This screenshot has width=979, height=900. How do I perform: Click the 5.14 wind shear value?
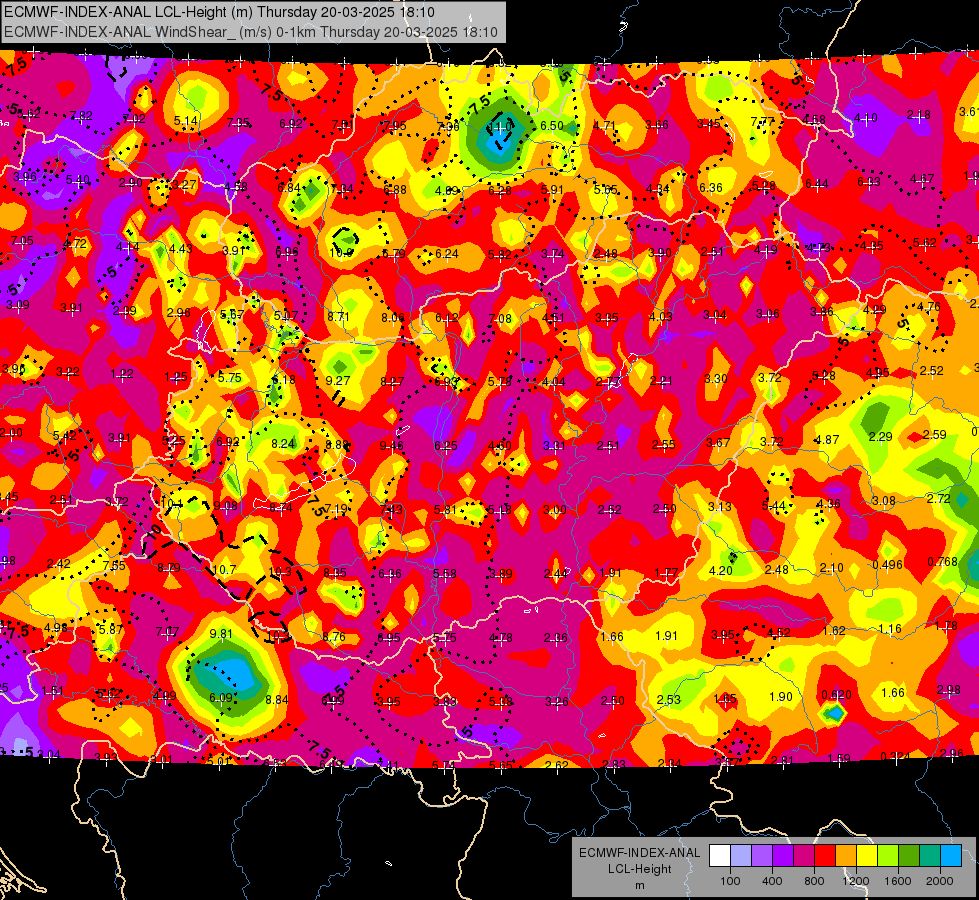(185, 121)
